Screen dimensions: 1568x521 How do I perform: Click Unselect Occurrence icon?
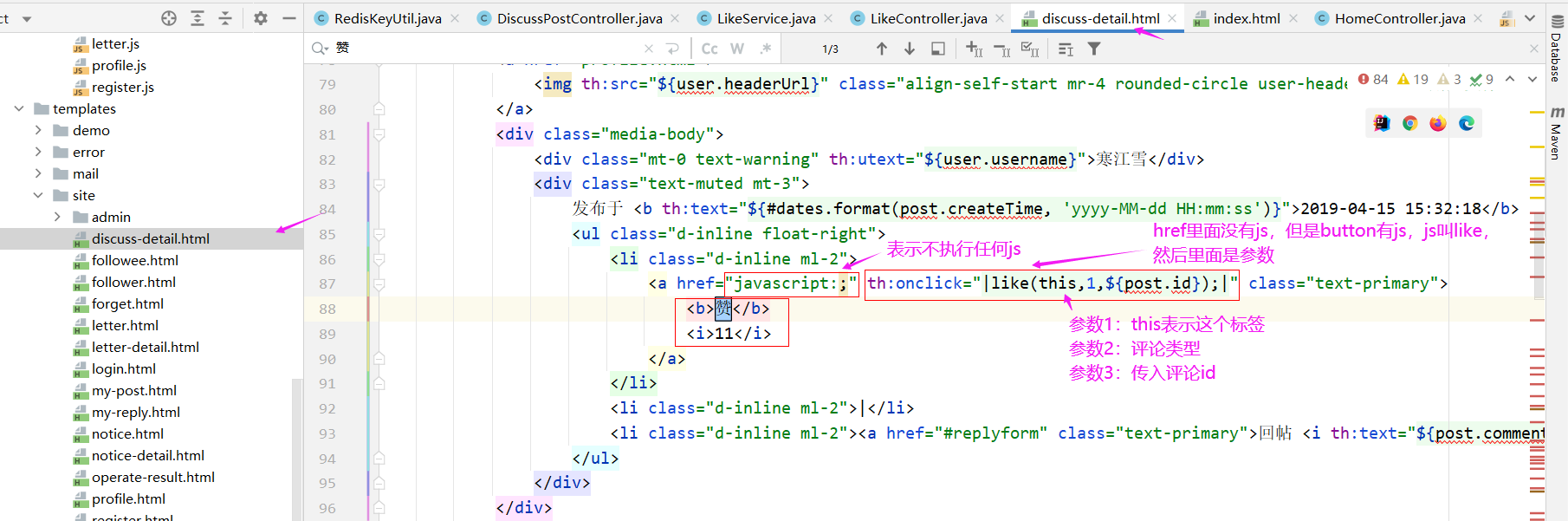[1001, 49]
